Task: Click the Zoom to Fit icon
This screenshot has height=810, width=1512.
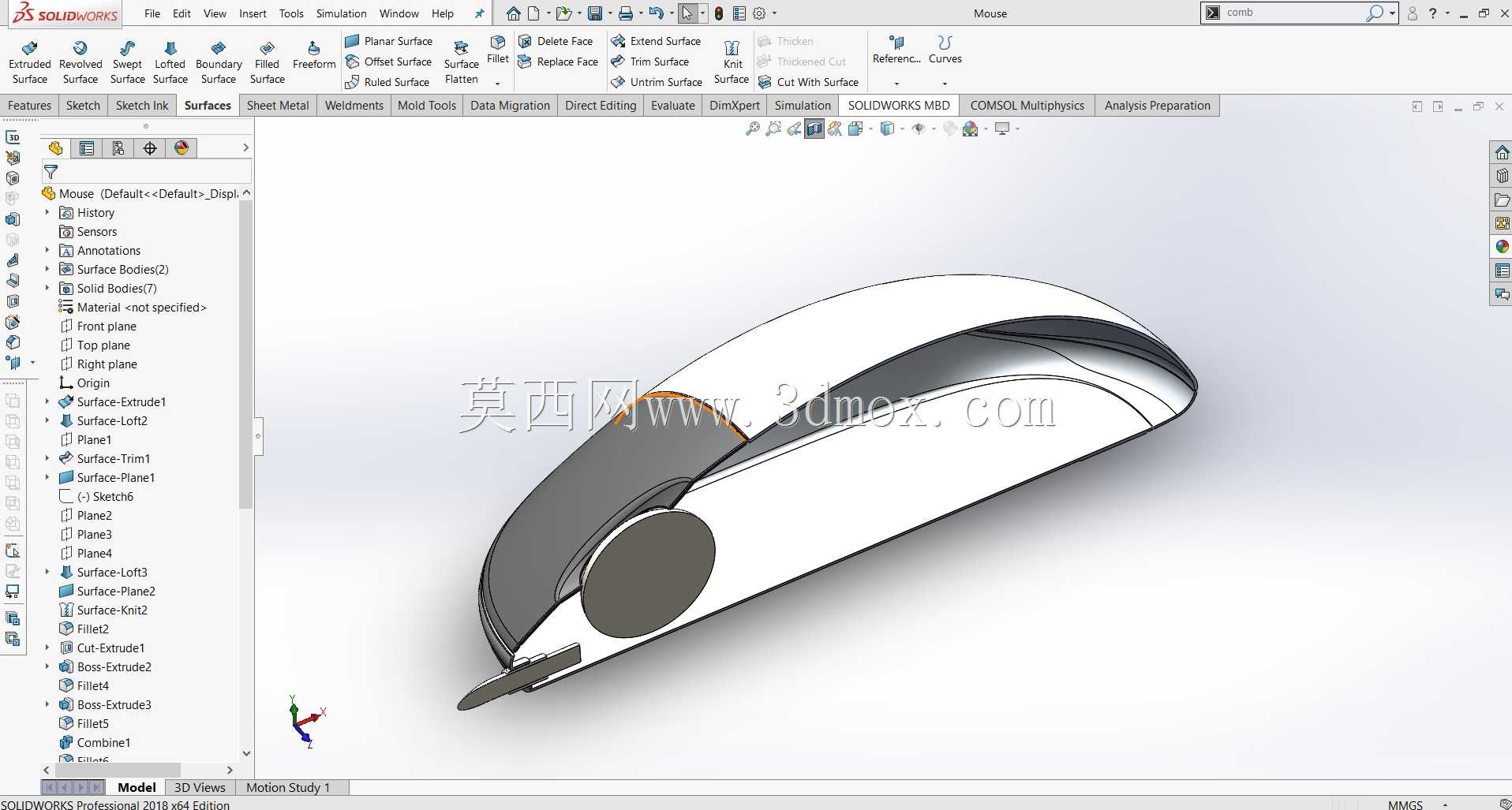Action: [x=753, y=129]
